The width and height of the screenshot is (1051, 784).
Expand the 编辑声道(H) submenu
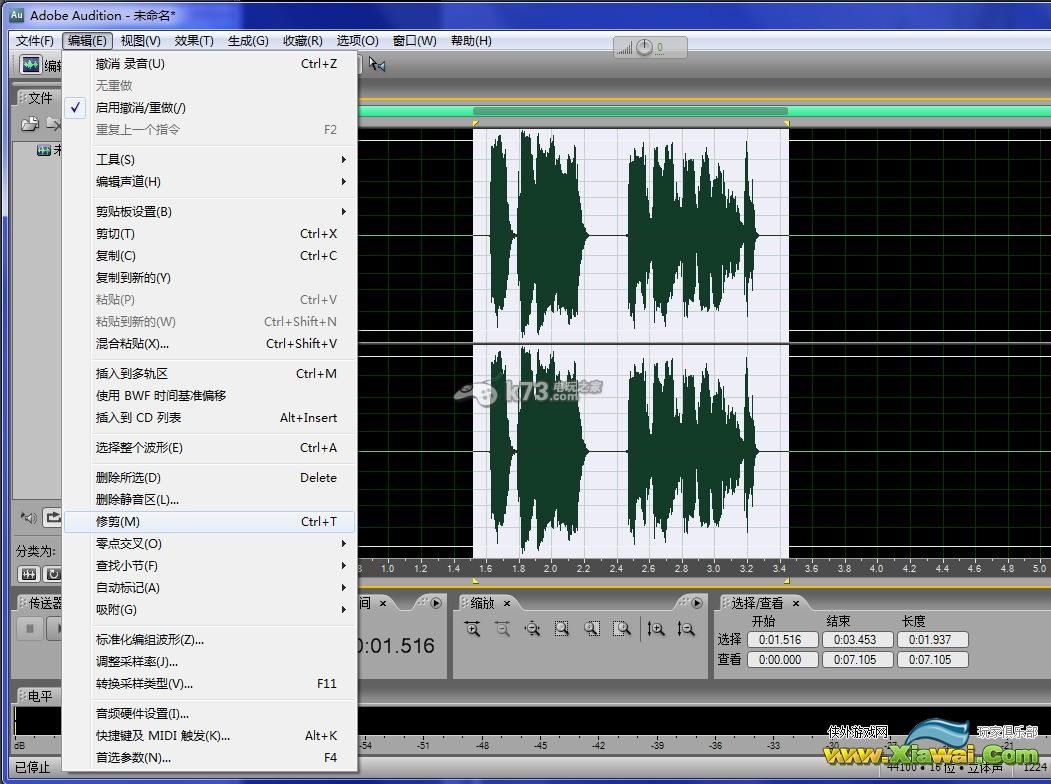click(x=209, y=182)
